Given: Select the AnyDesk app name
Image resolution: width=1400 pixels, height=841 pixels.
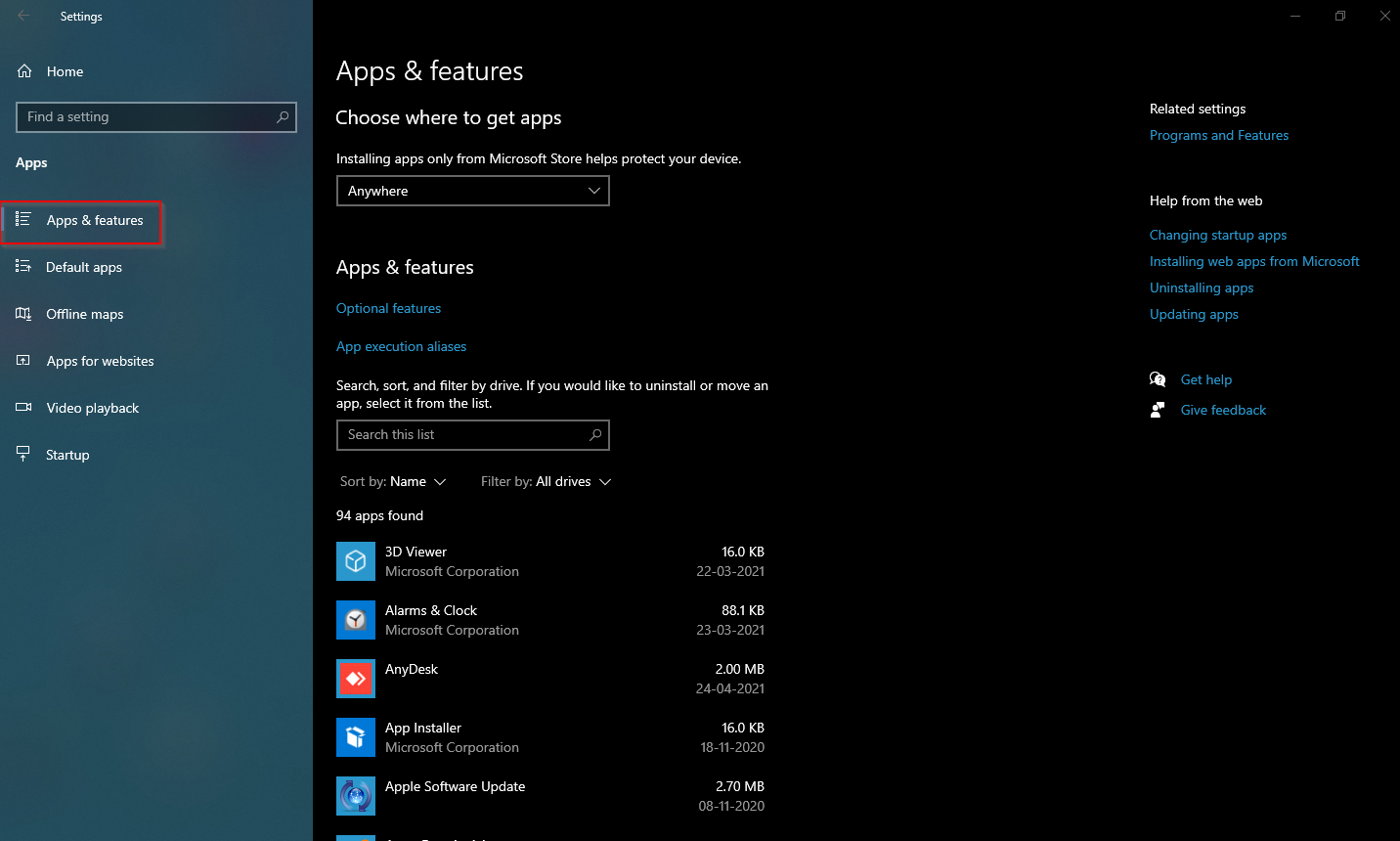Looking at the screenshot, I should (x=412, y=669).
